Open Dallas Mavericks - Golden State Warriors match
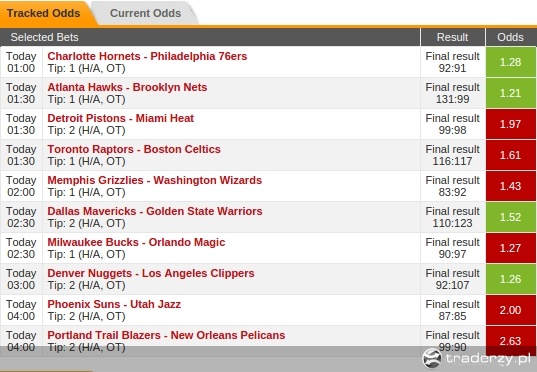Image resolution: width=537 pixels, height=372 pixels. (x=155, y=211)
